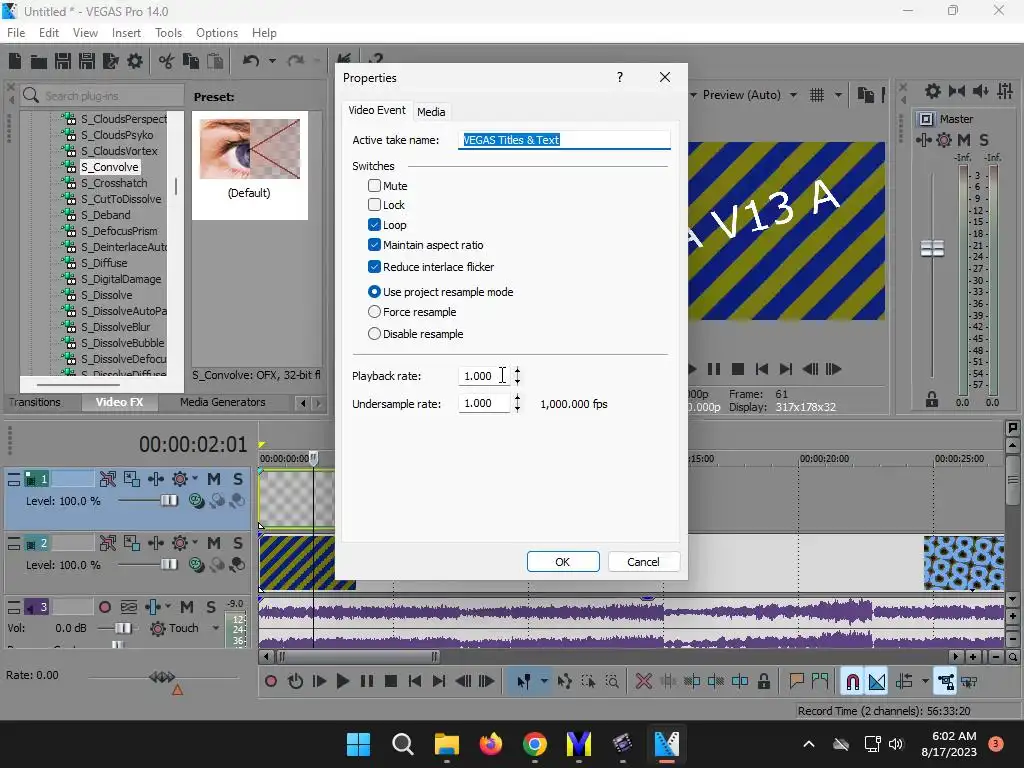Click the Record button in transport bar
The height and width of the screenshot is (768, 1024).
pos(270,682)
